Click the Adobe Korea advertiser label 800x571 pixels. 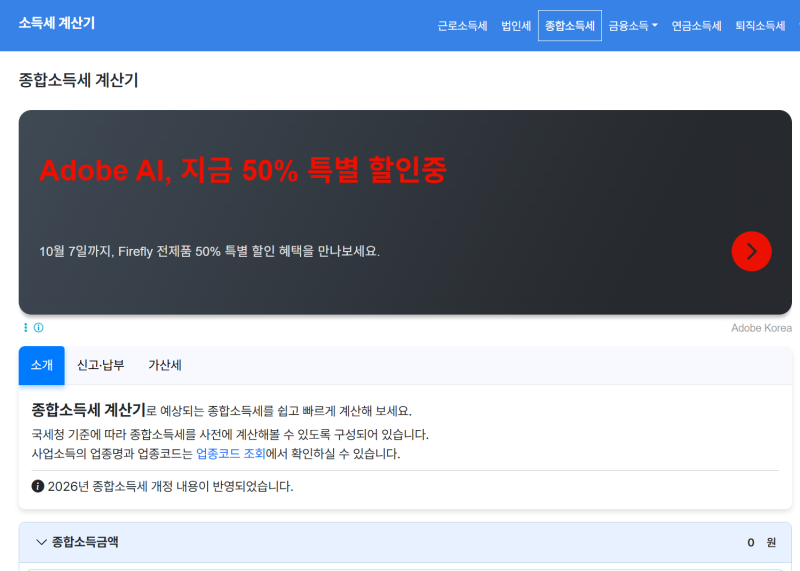761,328
